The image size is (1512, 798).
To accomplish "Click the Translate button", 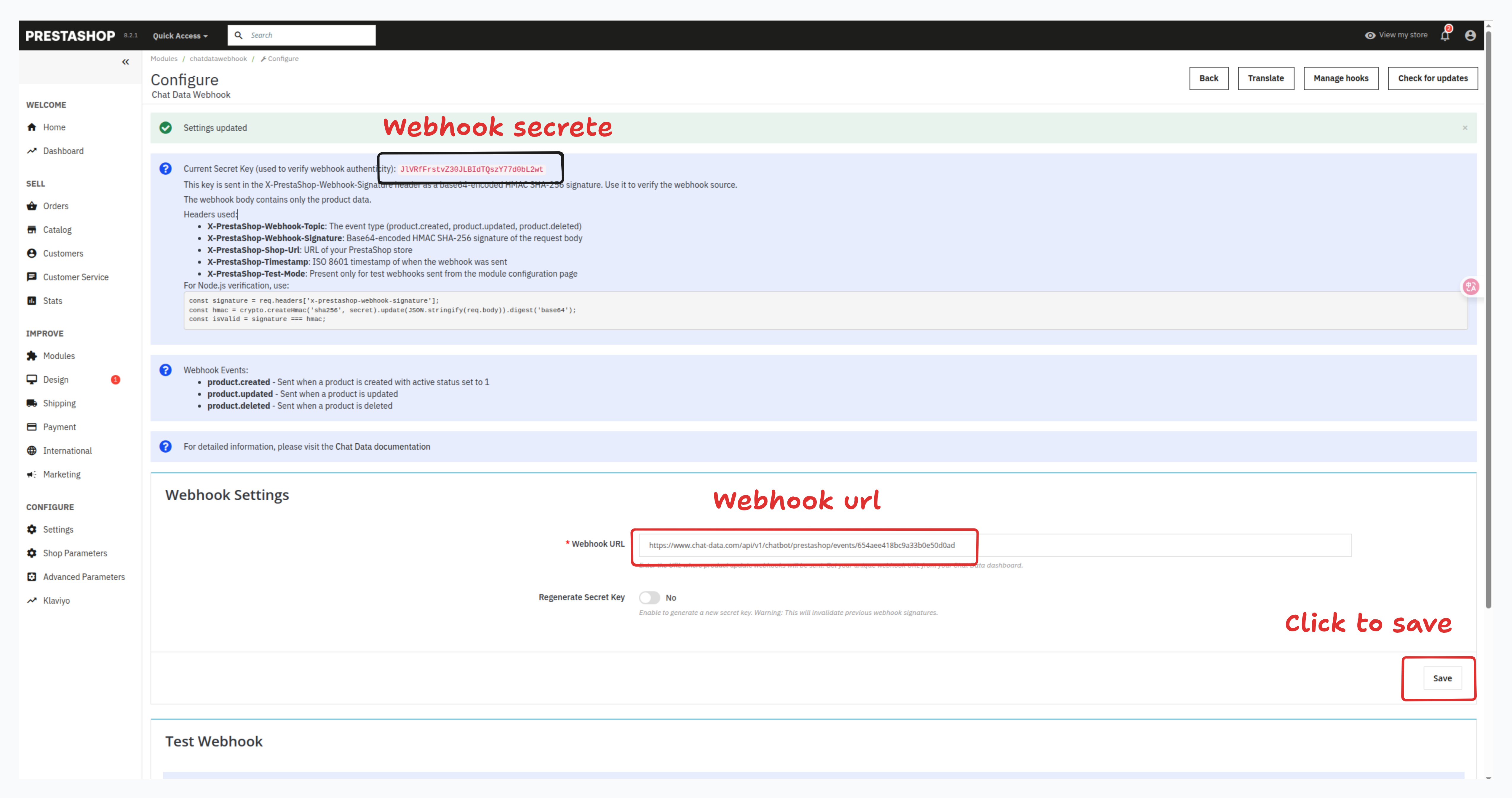I will (x=1265, y=78).
